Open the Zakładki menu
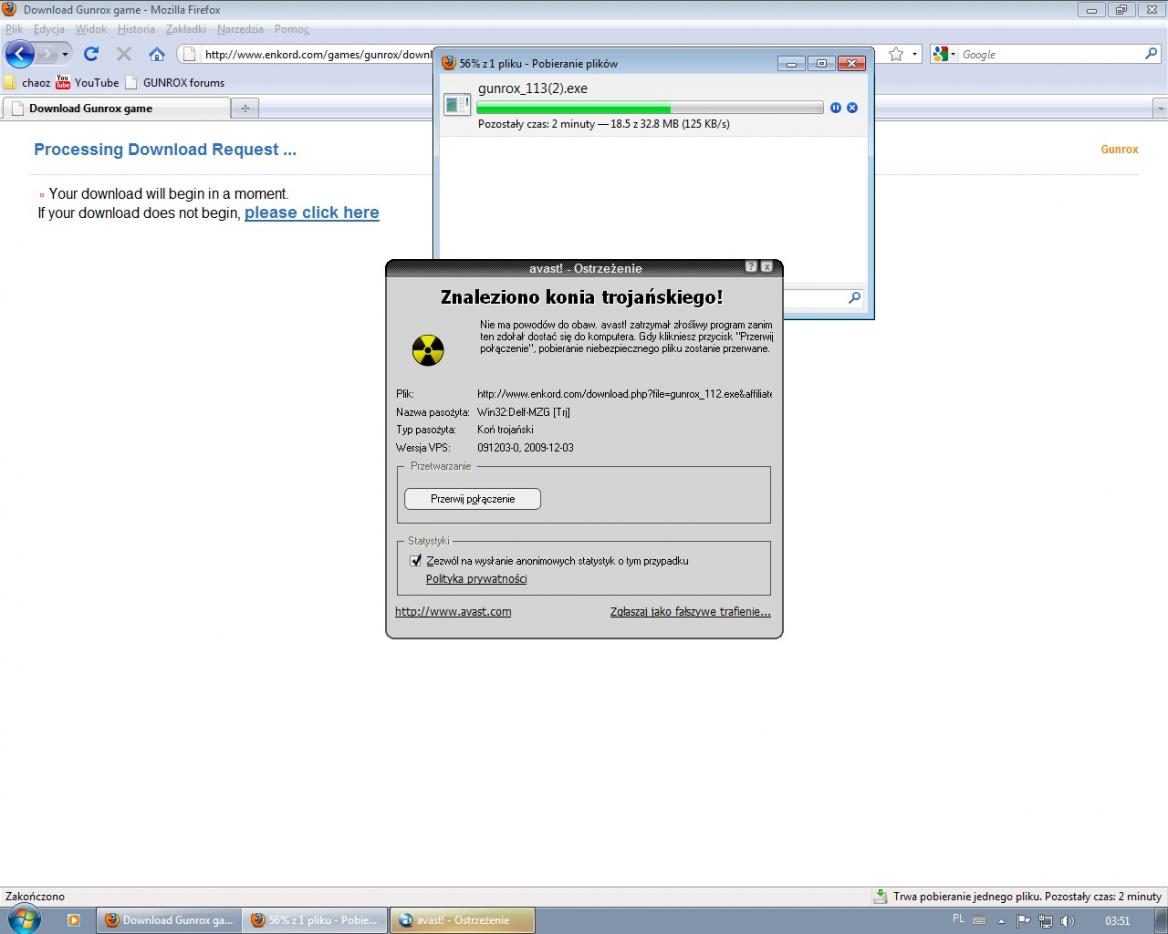This screenshot has width=1168, height=934. coord(185,29)
